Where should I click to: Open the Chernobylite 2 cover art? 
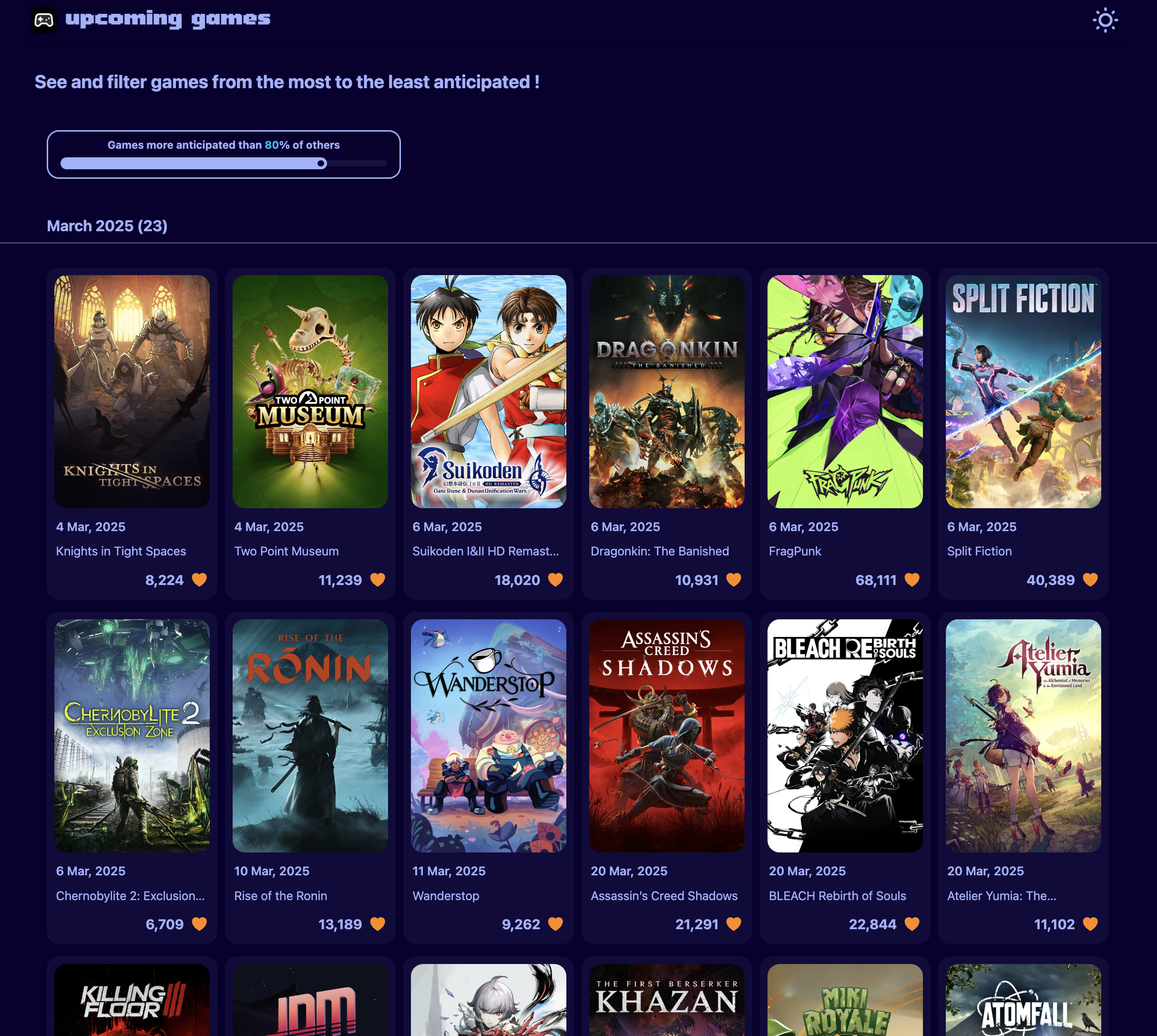coord(132,736)
